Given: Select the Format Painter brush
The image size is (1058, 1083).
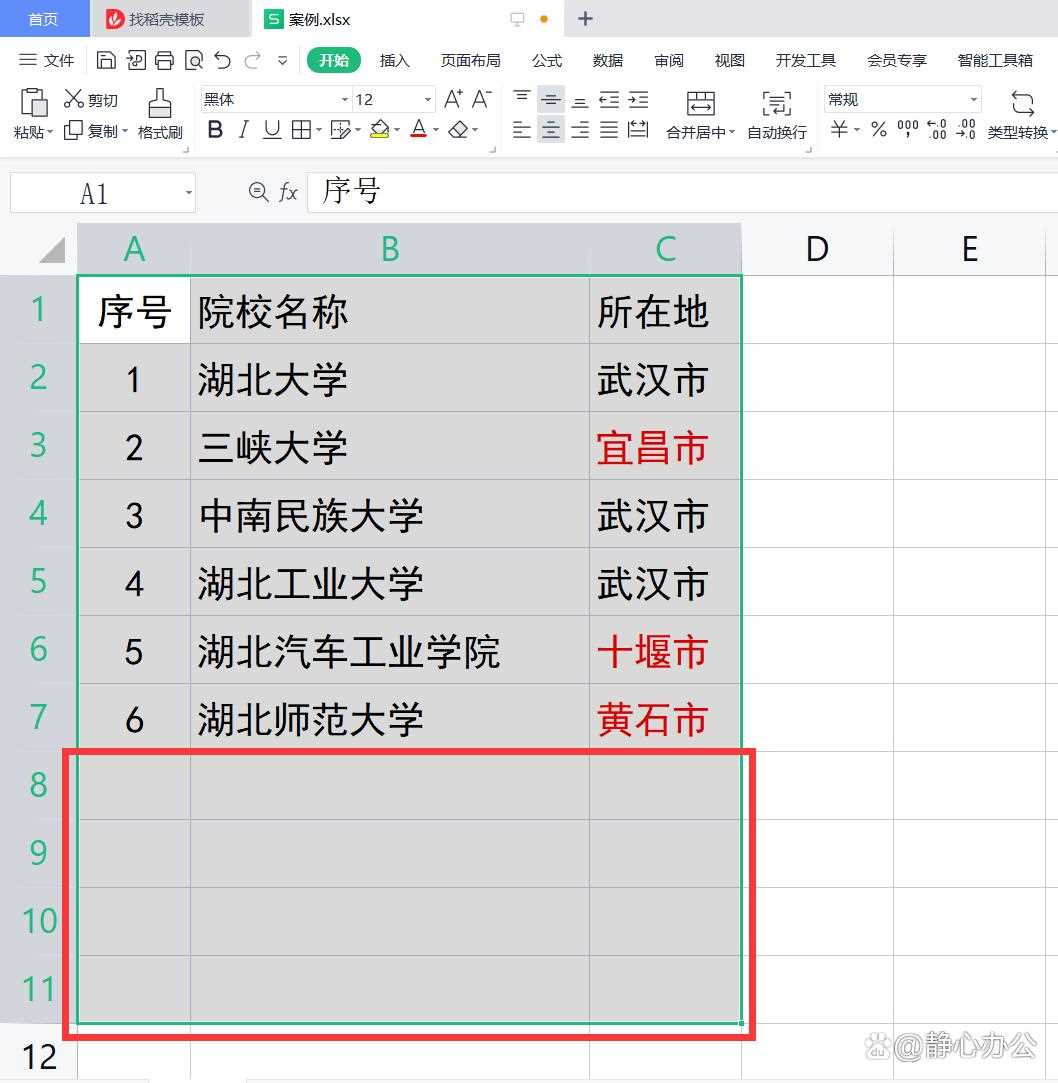Looking at the screenshot, I should point(160,103).
